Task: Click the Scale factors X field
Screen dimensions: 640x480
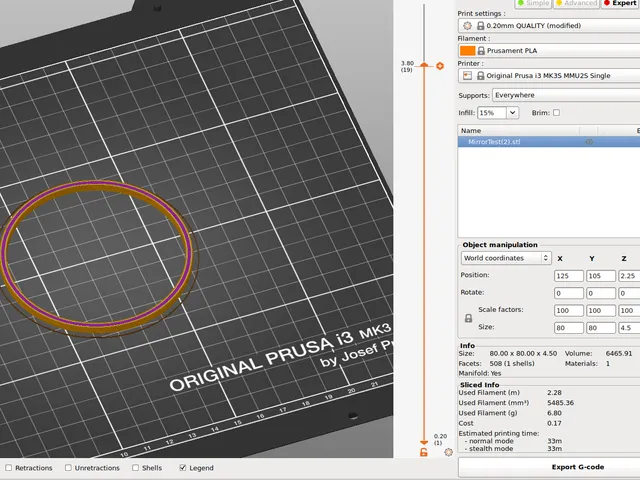Action: 569,311
